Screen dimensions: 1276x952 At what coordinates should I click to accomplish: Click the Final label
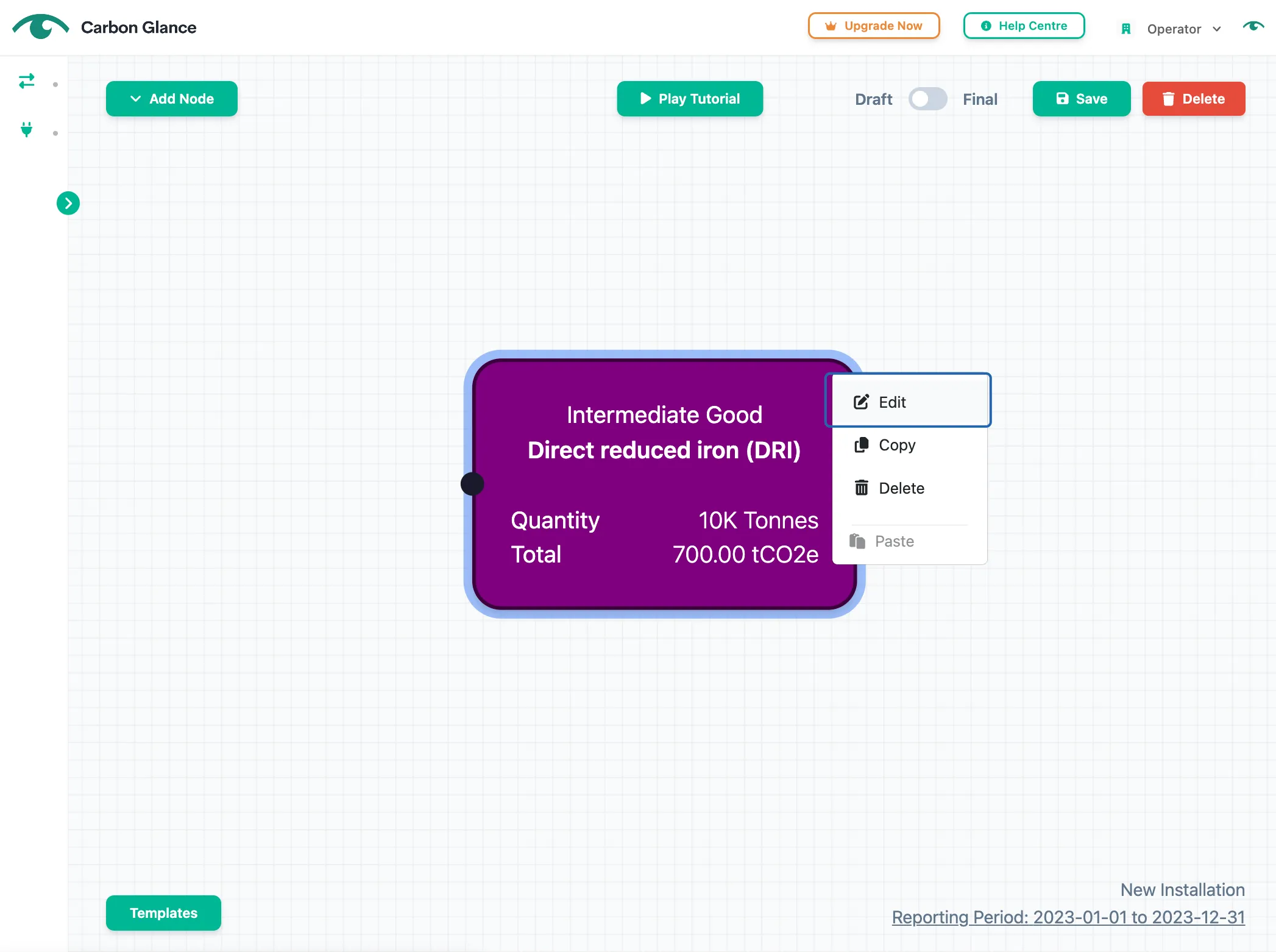pyautogui.click(x=980, y=99)
